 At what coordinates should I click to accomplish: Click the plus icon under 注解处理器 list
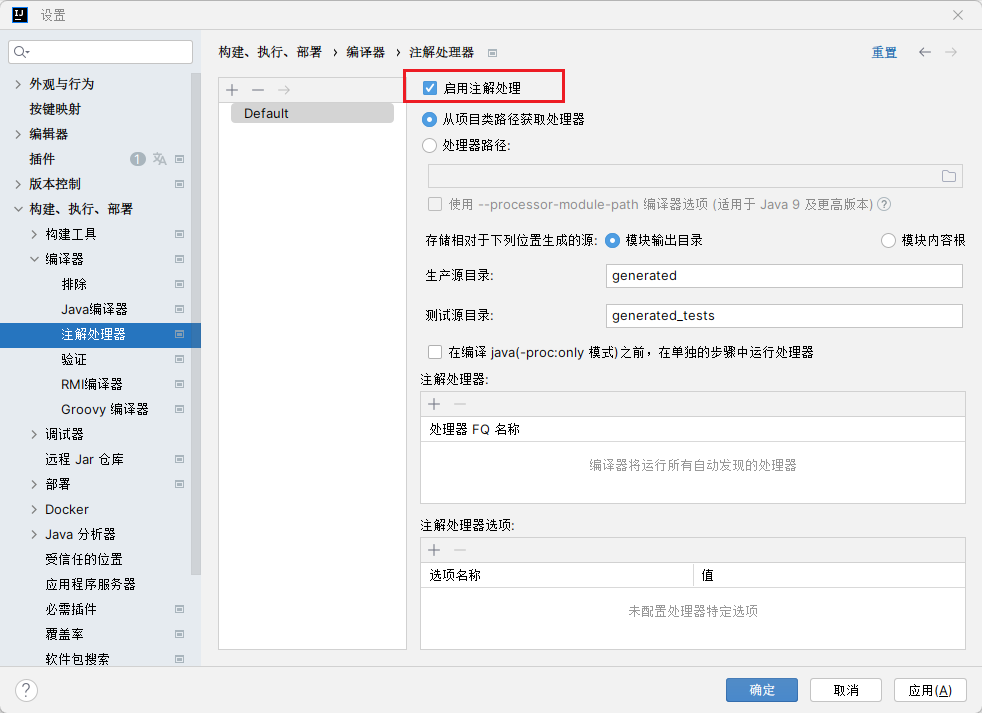click(434, 404)
